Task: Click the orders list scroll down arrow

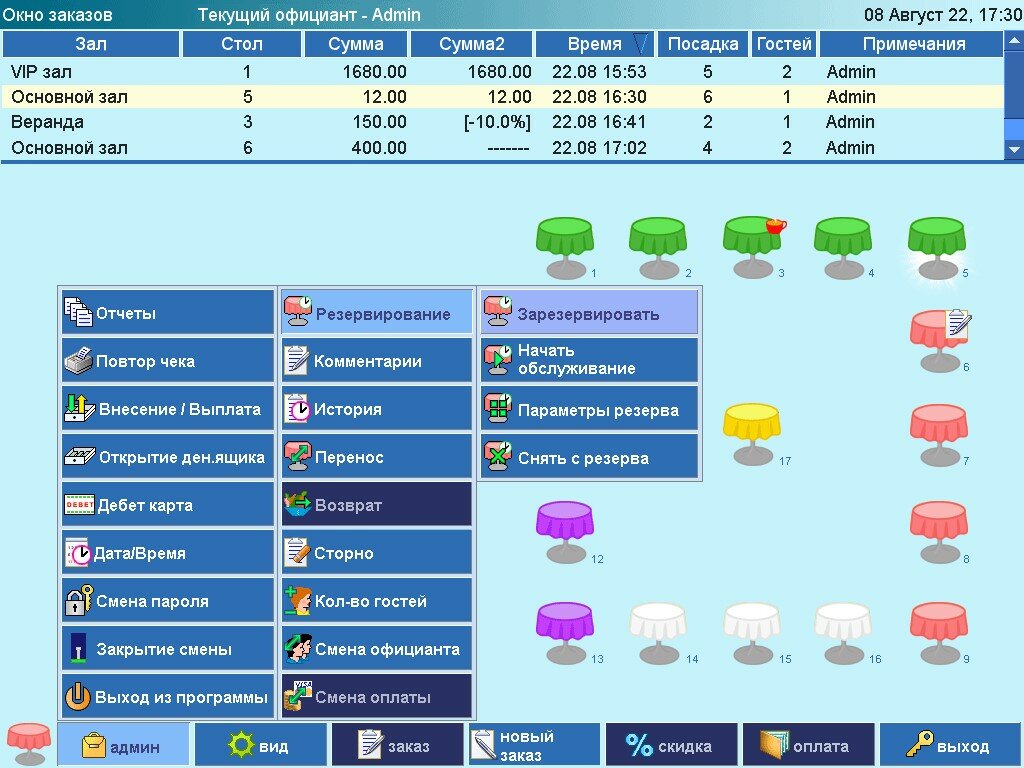Action: click(1014, 150)
